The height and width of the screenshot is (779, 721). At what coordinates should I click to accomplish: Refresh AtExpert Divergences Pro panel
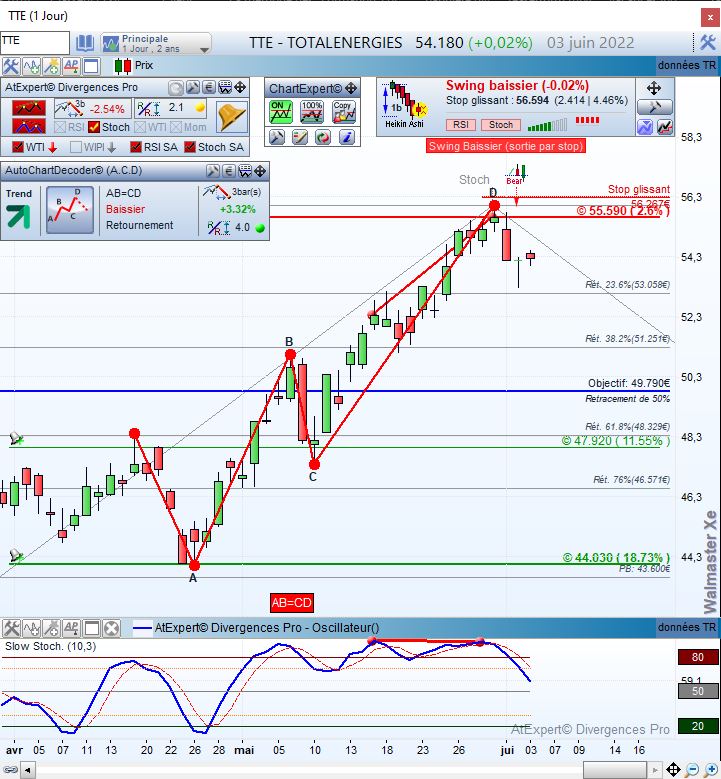[175, 88]
